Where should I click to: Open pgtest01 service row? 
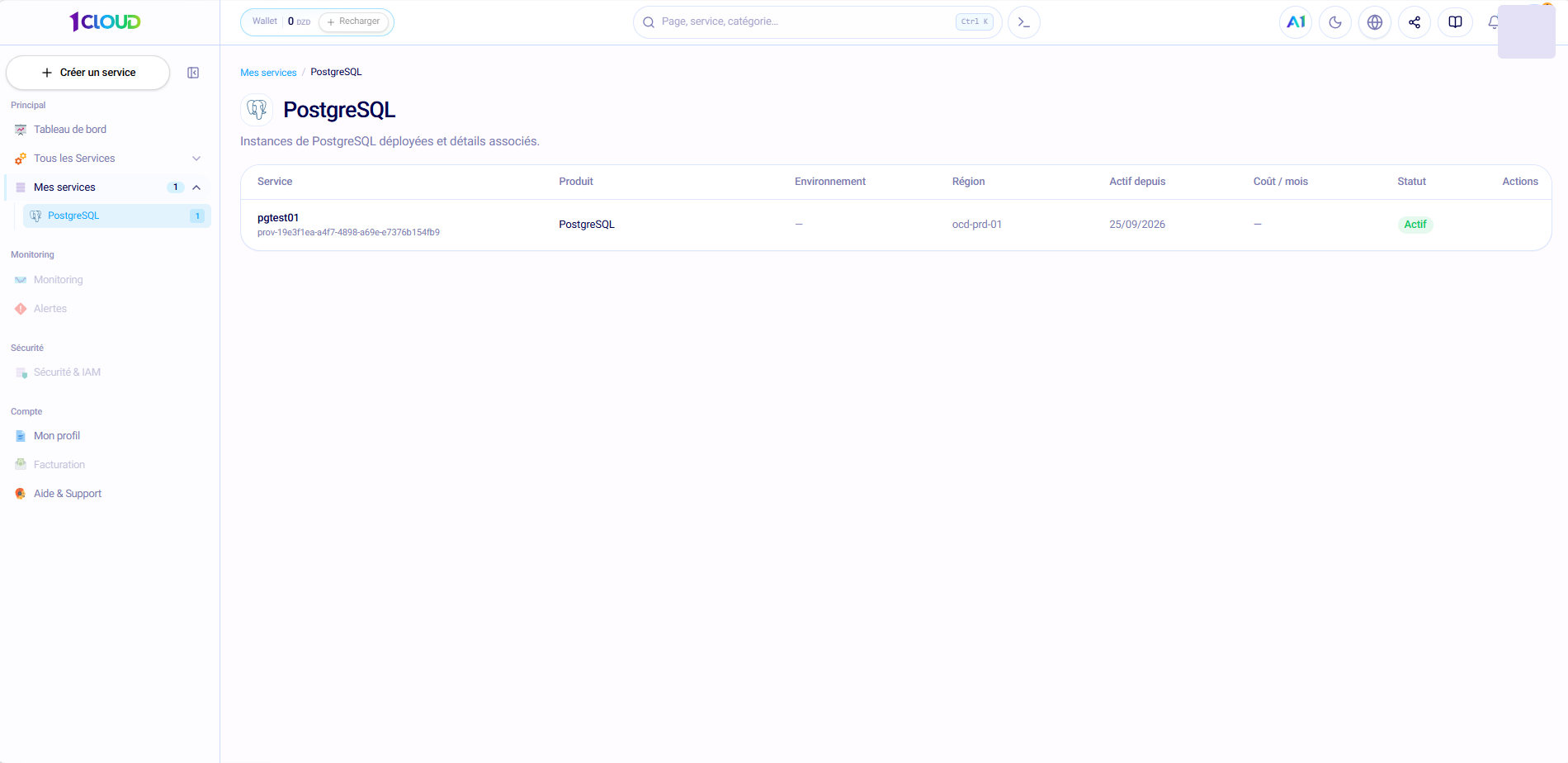click(x=896, y=225)
